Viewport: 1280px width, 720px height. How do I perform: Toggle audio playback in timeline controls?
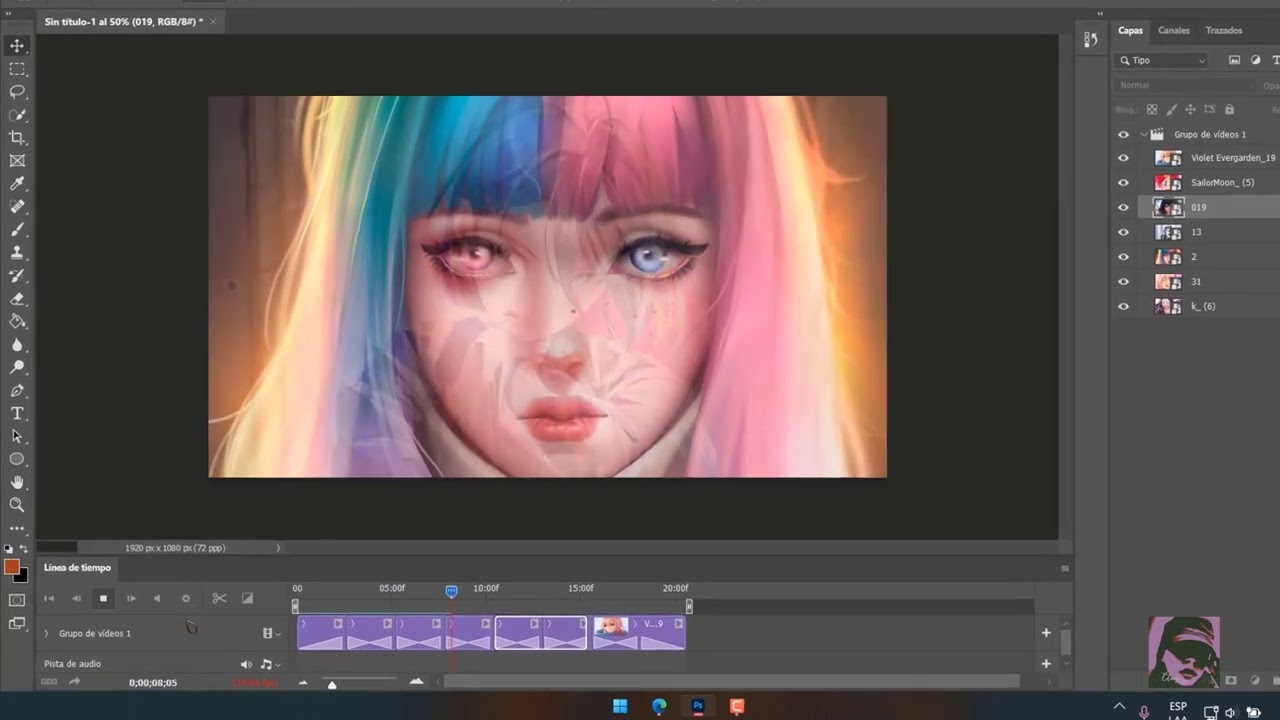[x=157, y=598]
